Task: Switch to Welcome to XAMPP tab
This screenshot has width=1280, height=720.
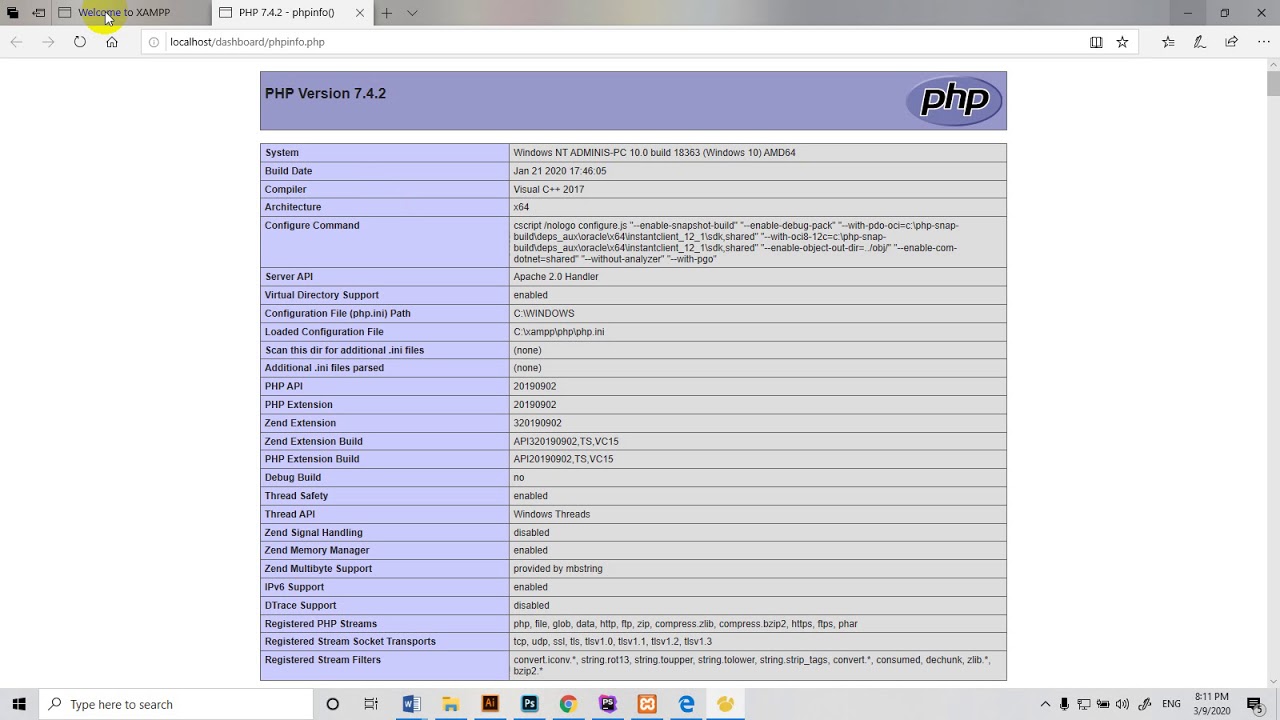Action: point(124,13)
